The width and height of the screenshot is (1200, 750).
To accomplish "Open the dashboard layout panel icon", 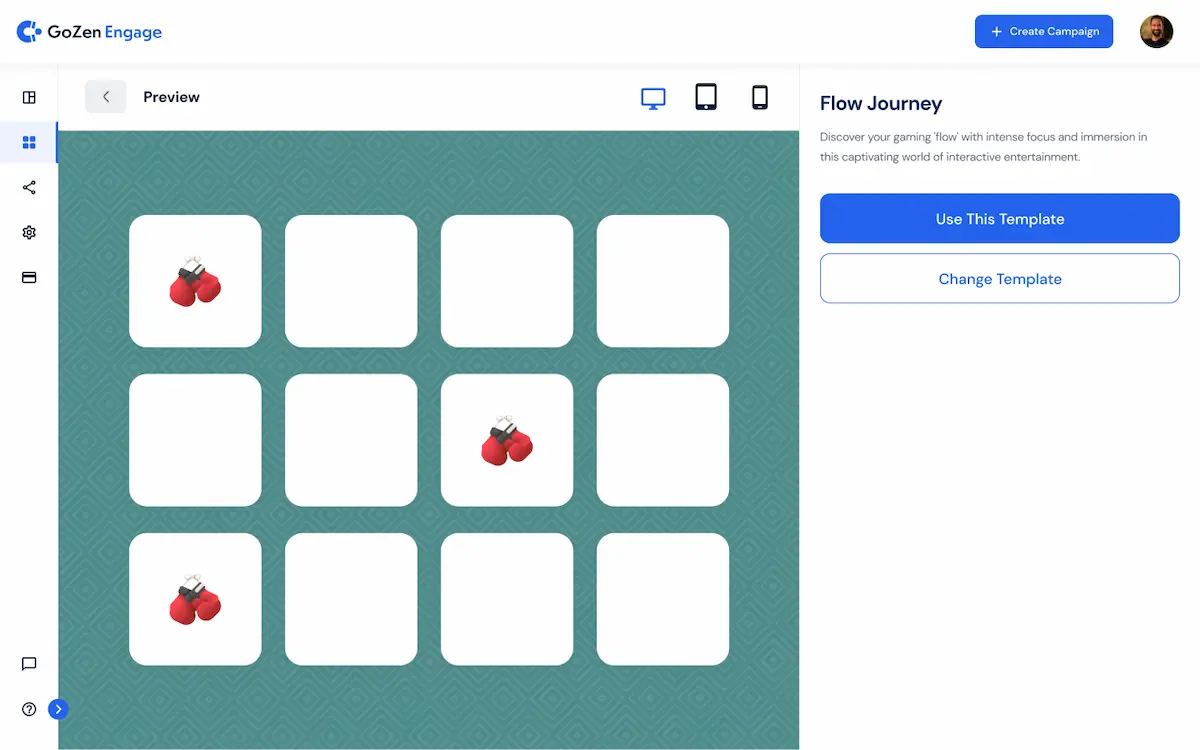I will click(x=28, y=97).
